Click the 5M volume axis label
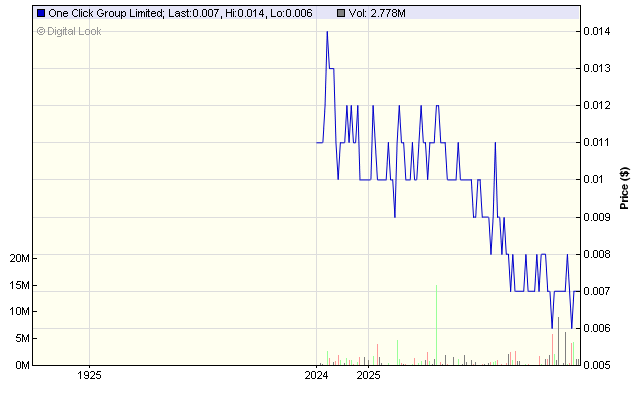Image resolution: width=640 pixels, height=401 pixels. [22, 339]
